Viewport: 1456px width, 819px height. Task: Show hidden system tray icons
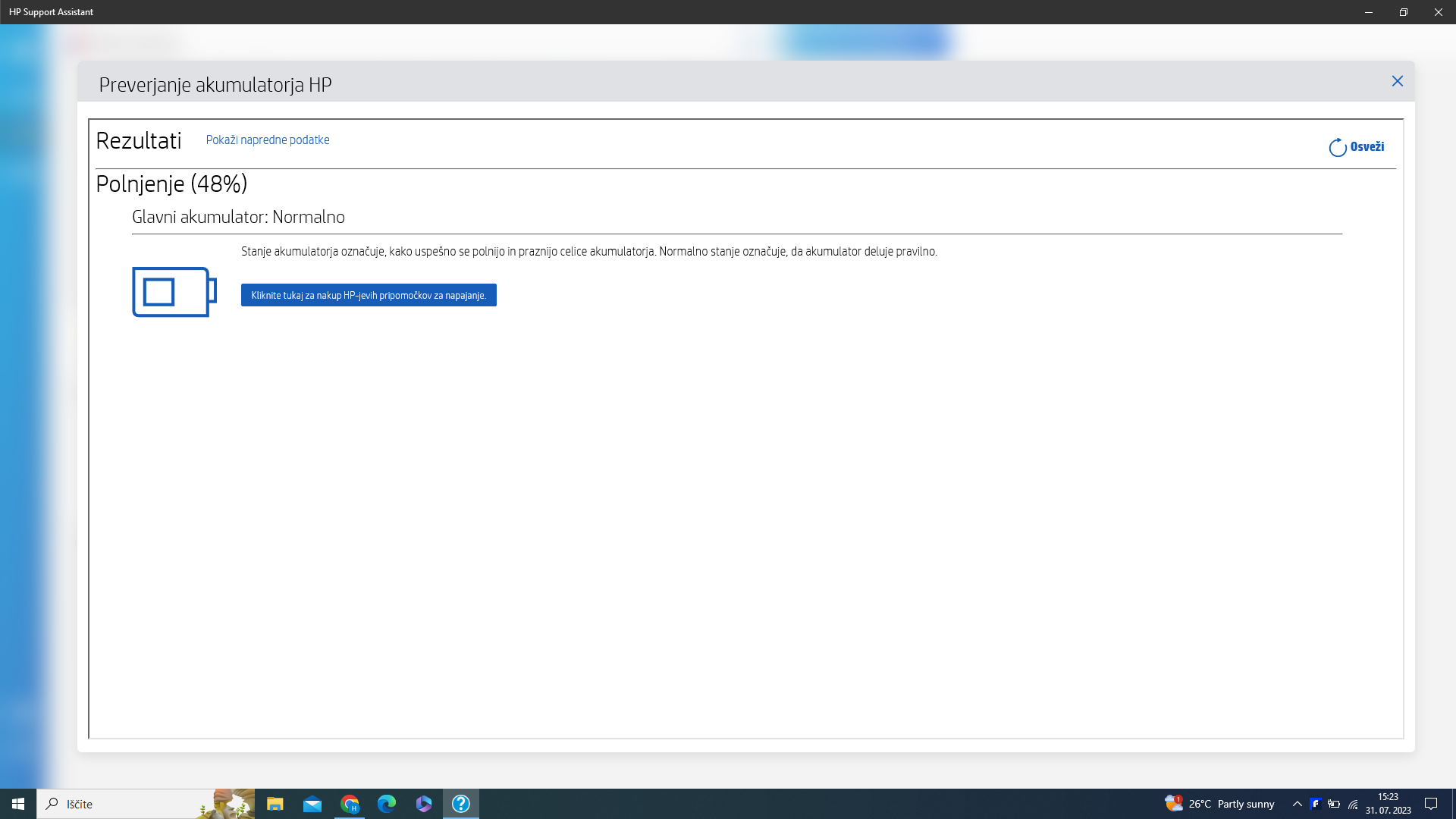[x=1297, y=804]
